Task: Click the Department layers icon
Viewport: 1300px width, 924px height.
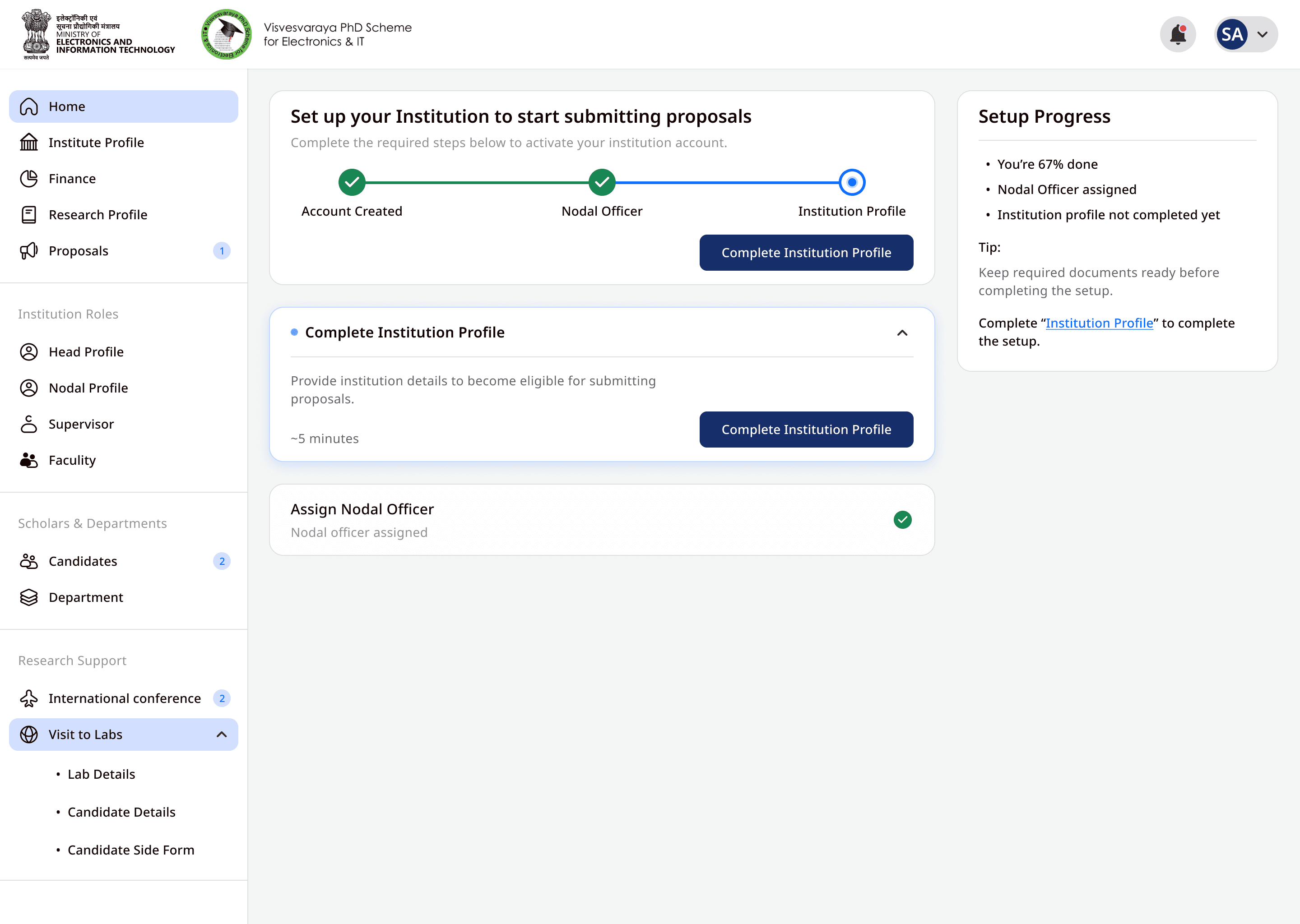Action: [x=29, y=597]
